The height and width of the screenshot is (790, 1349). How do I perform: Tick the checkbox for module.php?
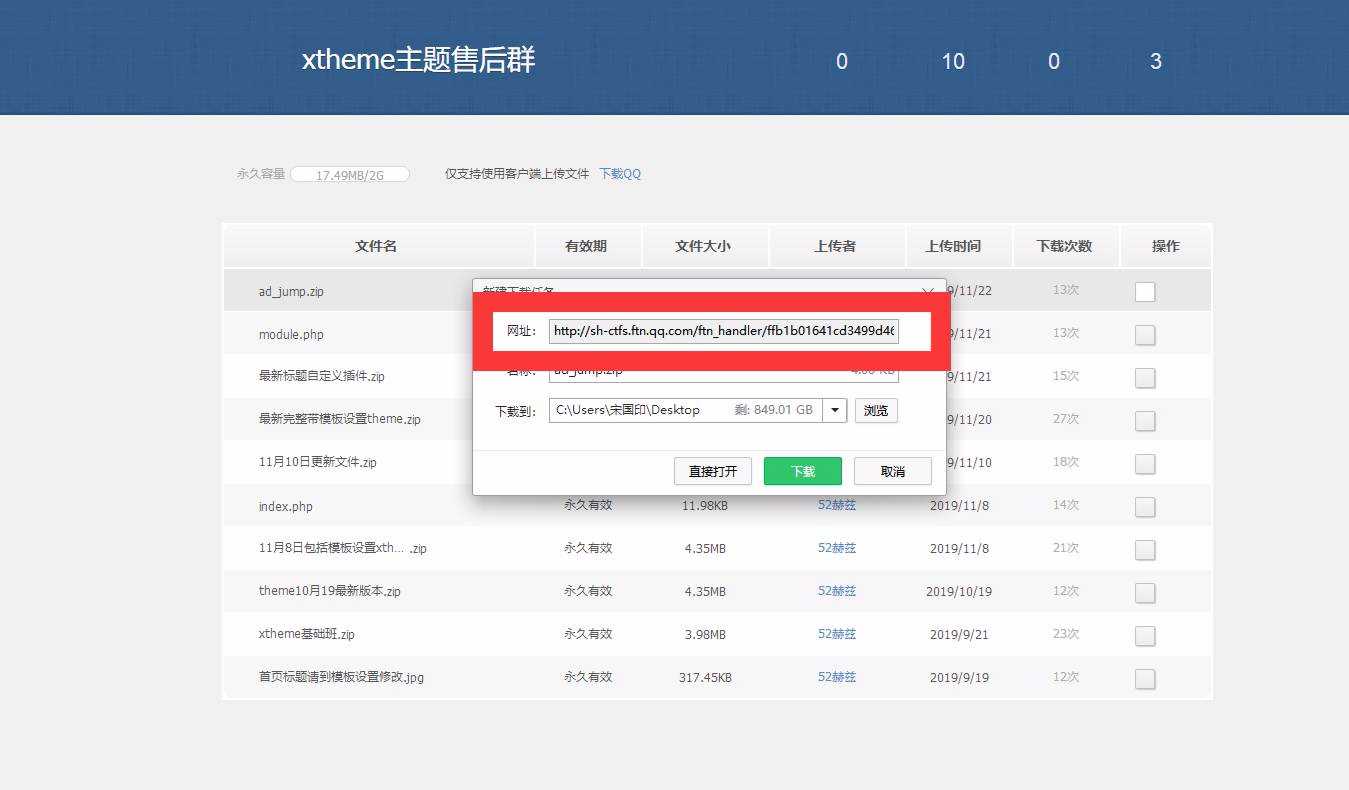click(1145, 335)
